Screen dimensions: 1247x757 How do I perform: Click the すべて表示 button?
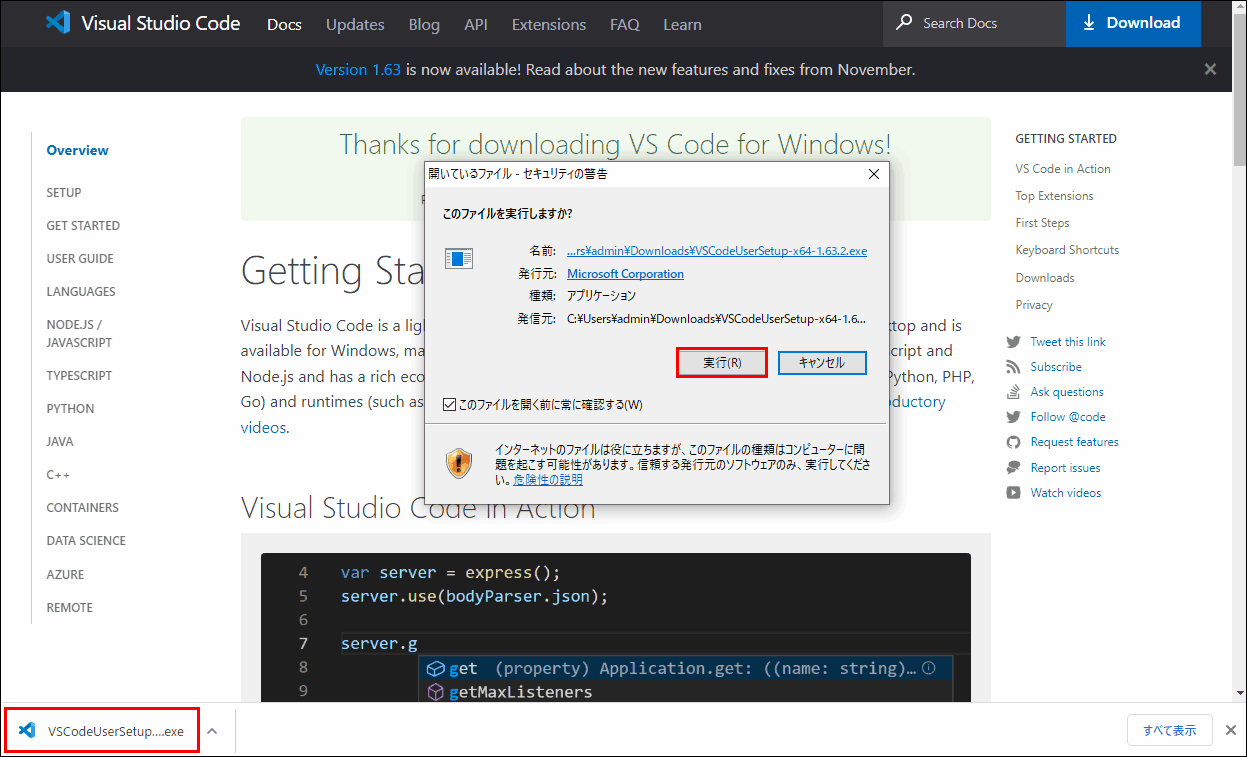click(1169, 730)
